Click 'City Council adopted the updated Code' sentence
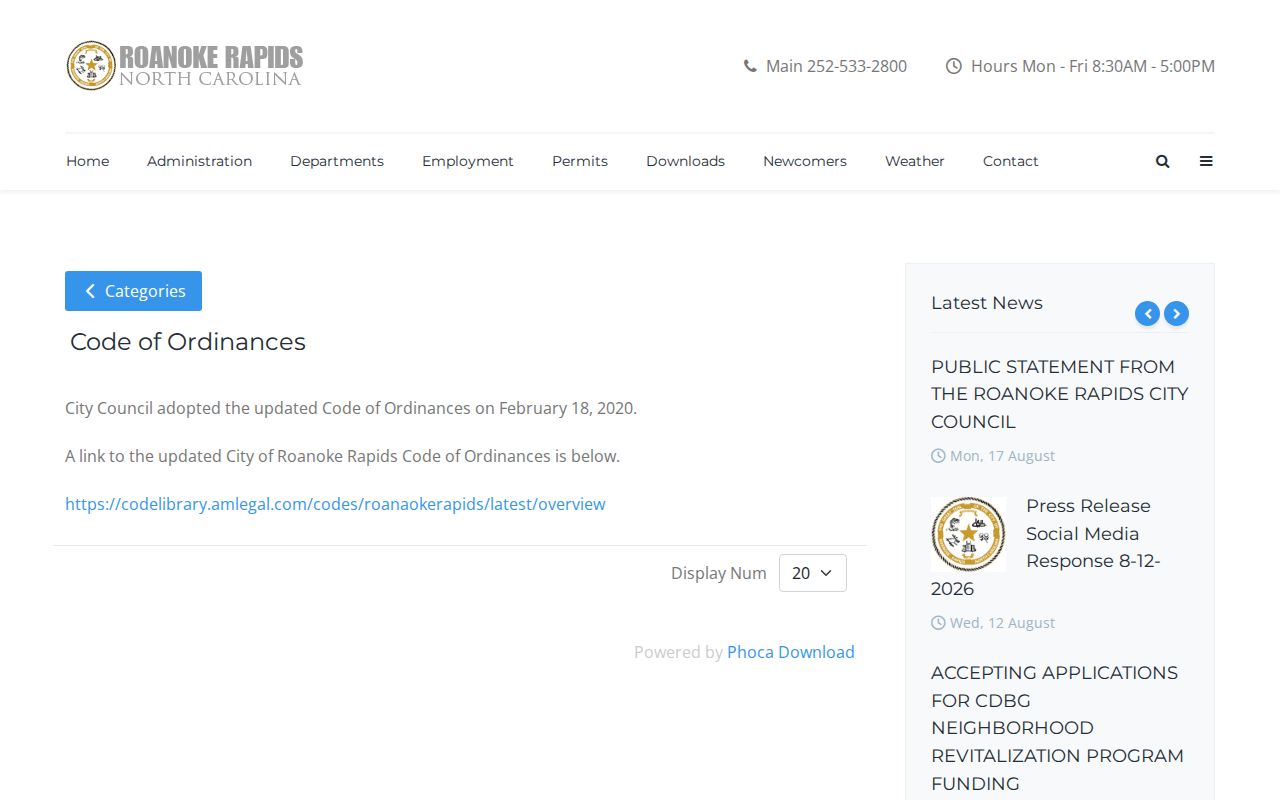The width and height of the screenshot is (1280, 800). pos(351,408)
